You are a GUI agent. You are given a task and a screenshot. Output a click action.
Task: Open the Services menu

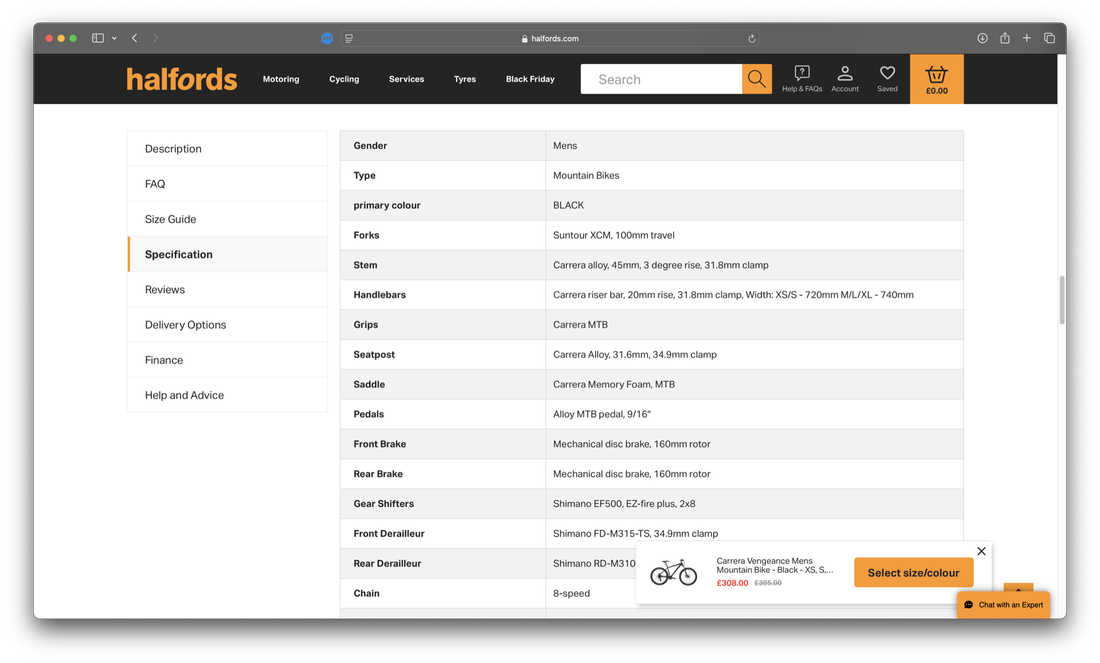(x=406, y=79)
